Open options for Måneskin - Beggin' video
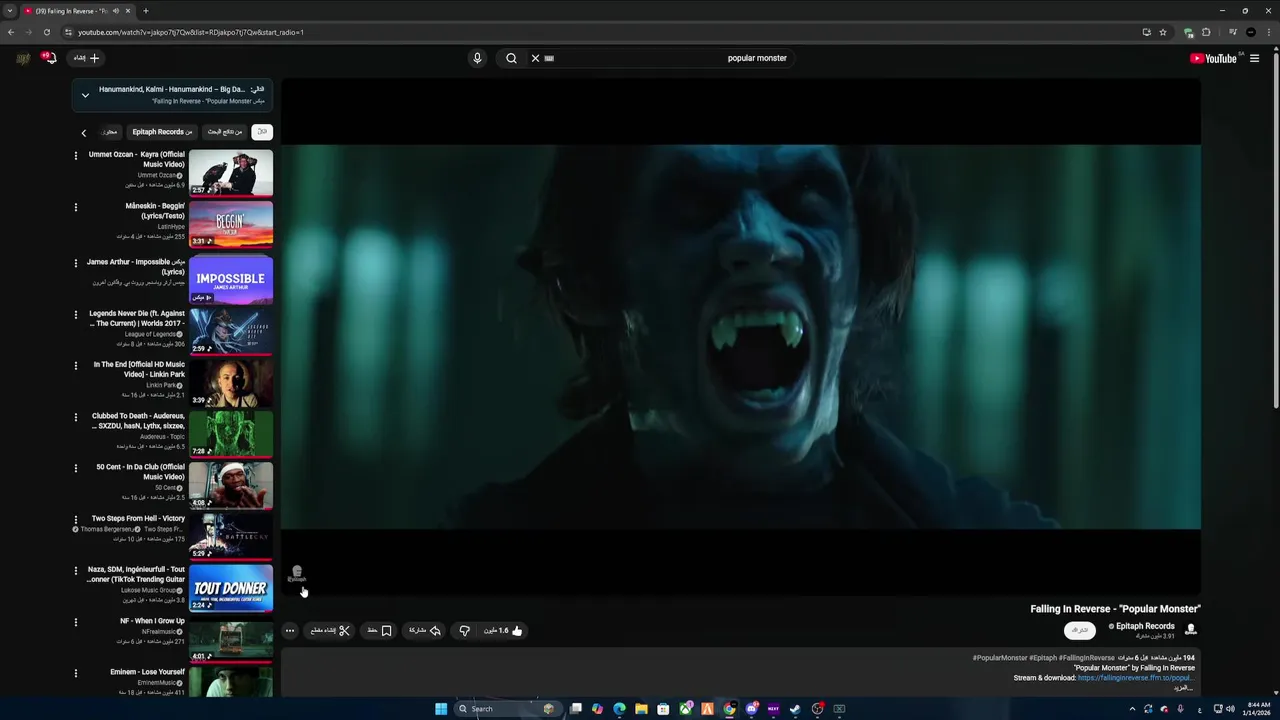 (x=75, y=207)
